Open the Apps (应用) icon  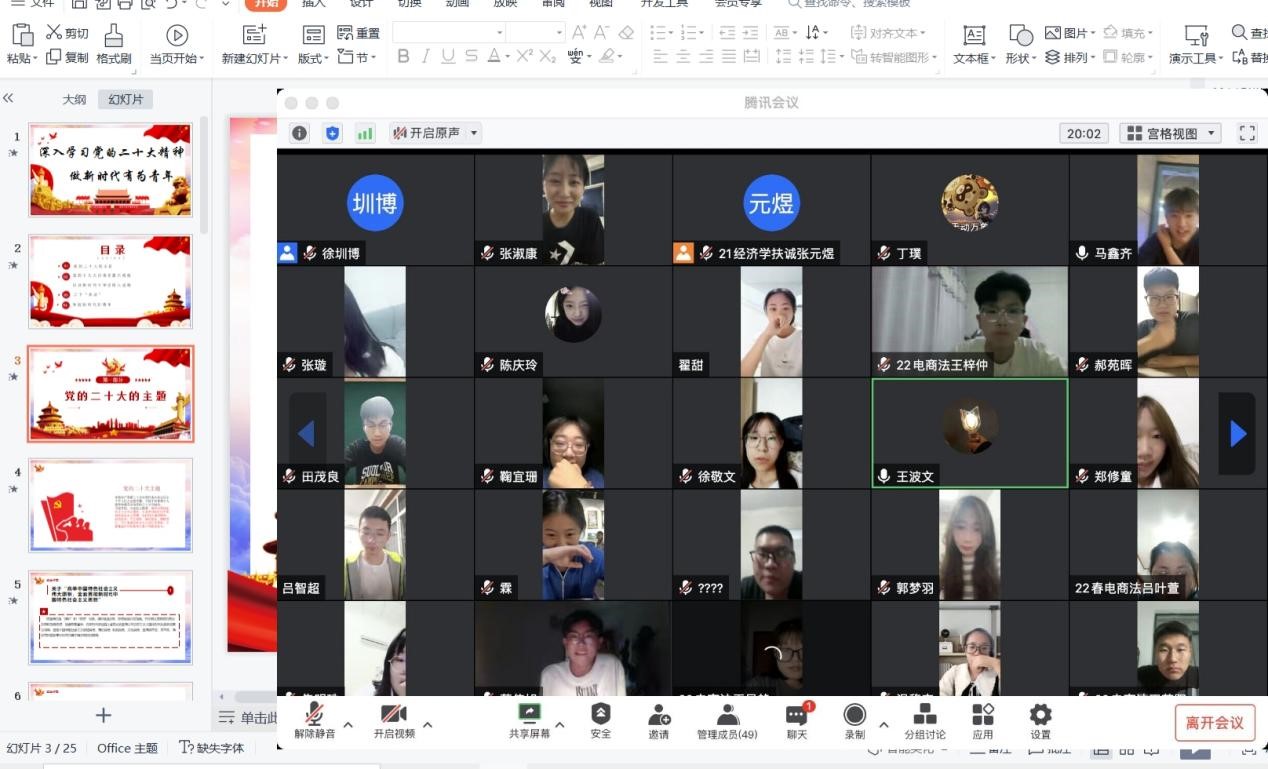tap(983, 714)
